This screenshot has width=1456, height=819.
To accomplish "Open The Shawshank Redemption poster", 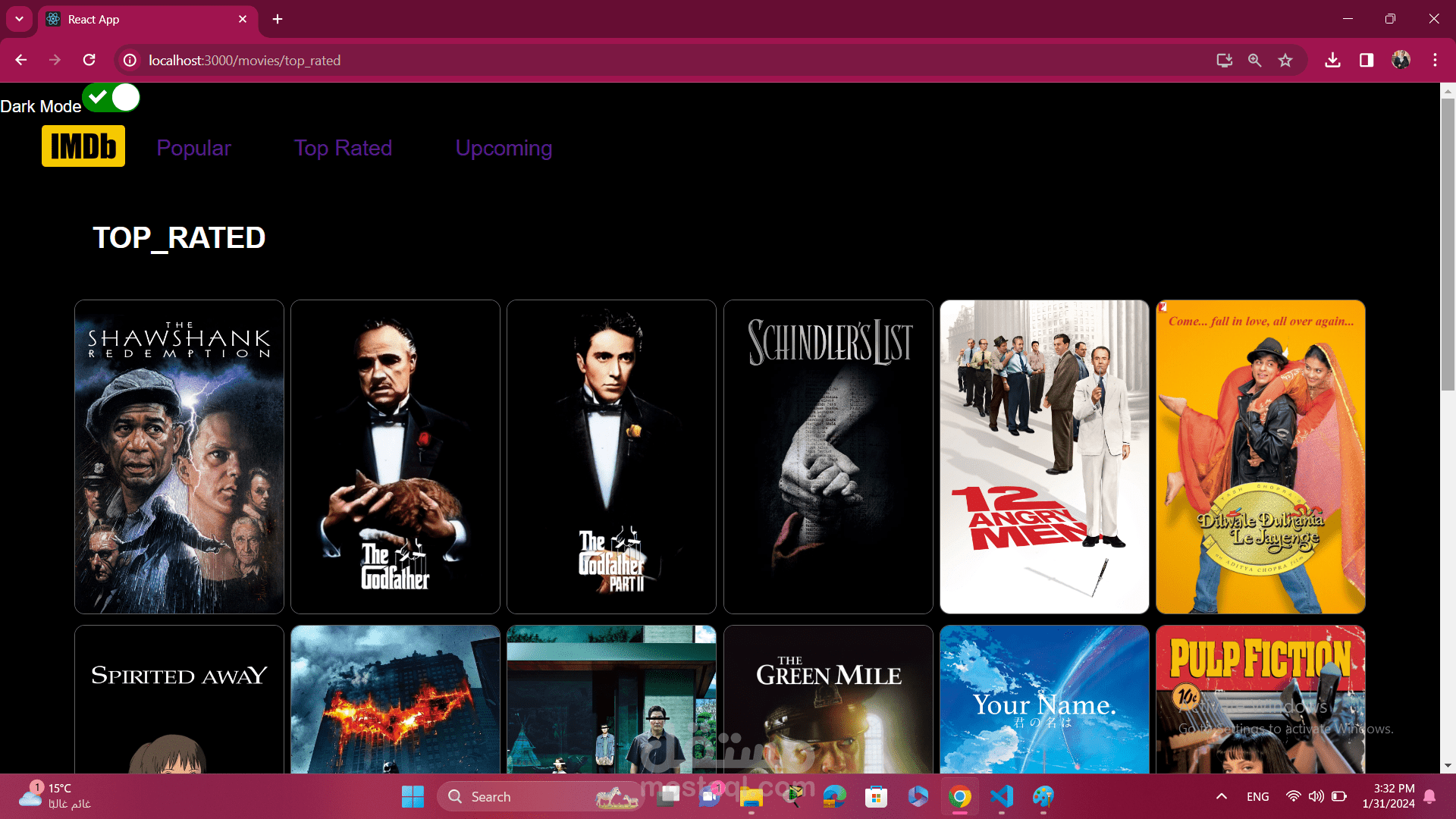I will click(x=179, y=457).
